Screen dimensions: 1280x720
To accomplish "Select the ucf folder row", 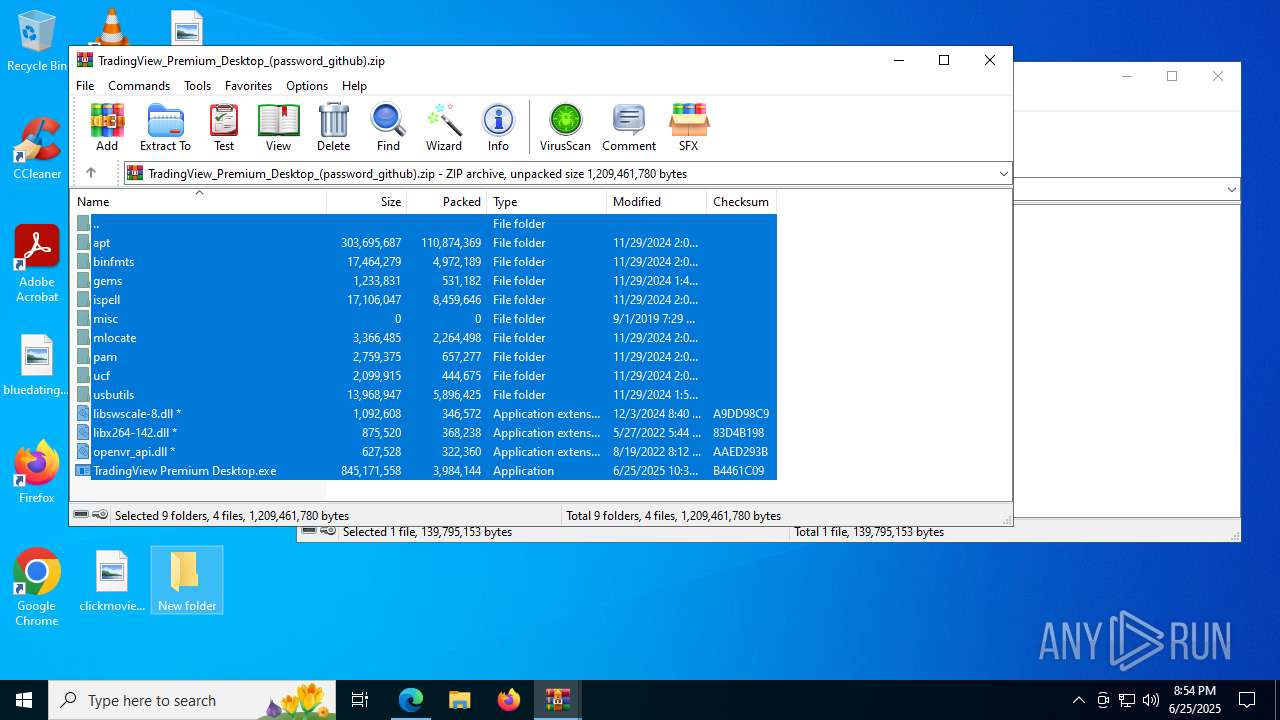I will (x=425, y=376).
